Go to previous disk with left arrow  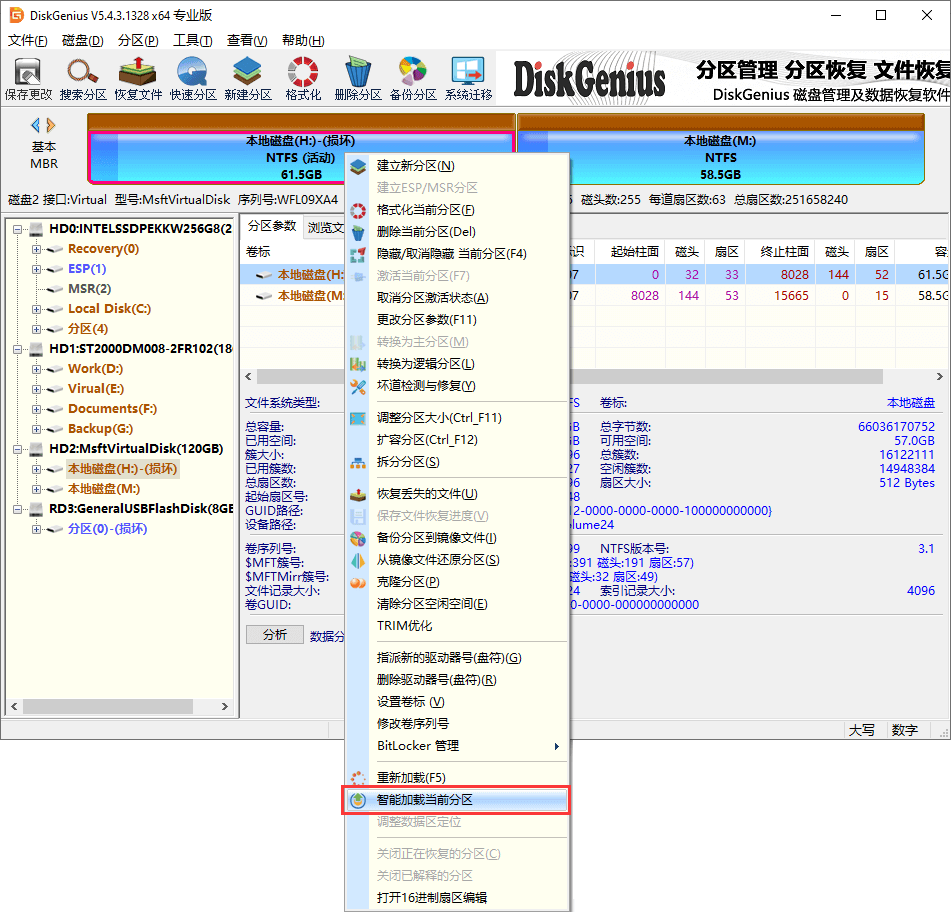35,126
